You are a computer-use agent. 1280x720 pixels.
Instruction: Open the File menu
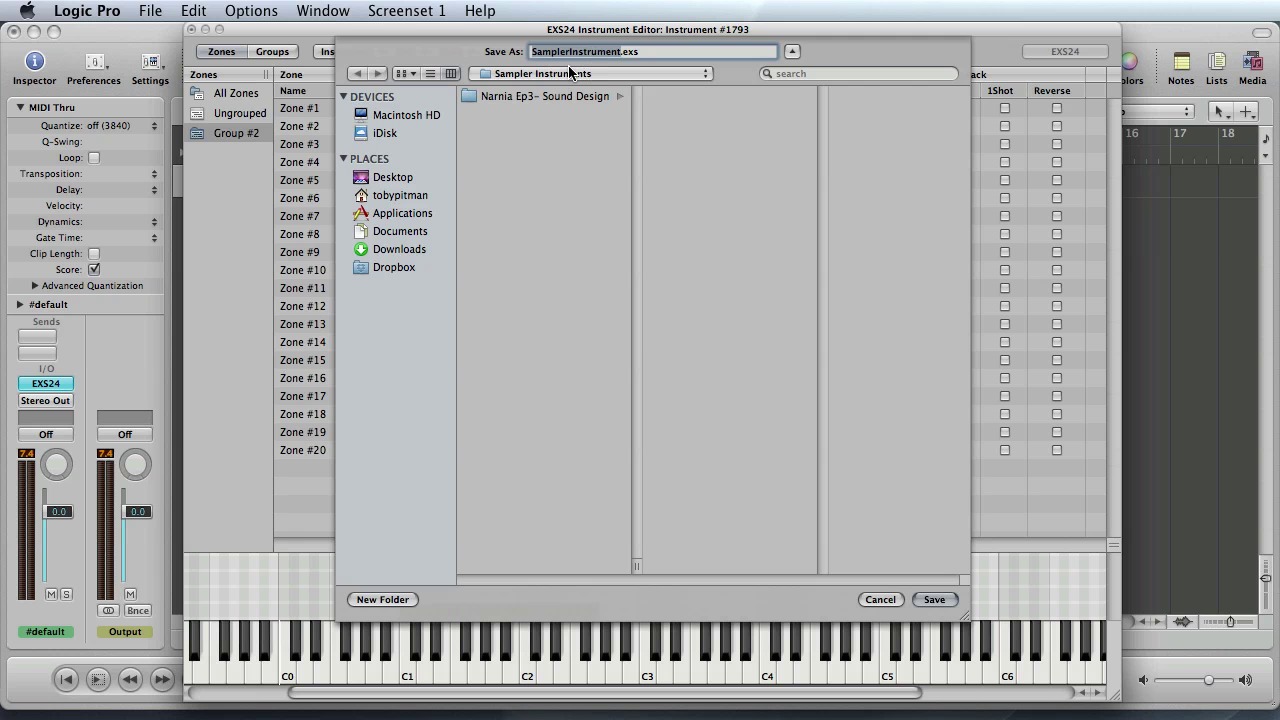pos(150,11)
